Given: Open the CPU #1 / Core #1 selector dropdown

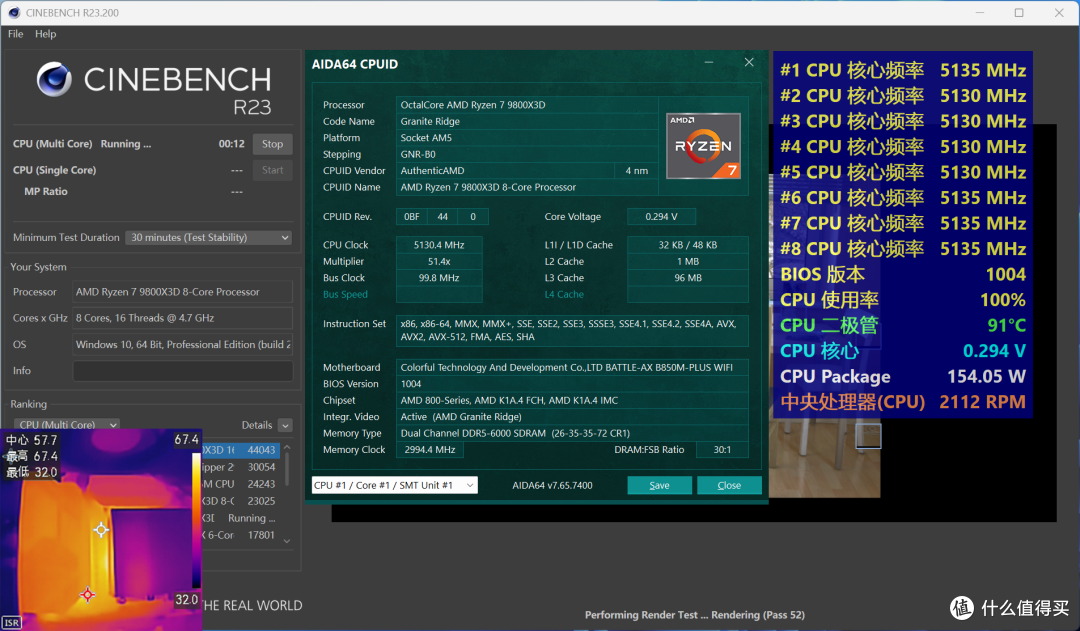Looking at the screenshot, I should point(395,485).
